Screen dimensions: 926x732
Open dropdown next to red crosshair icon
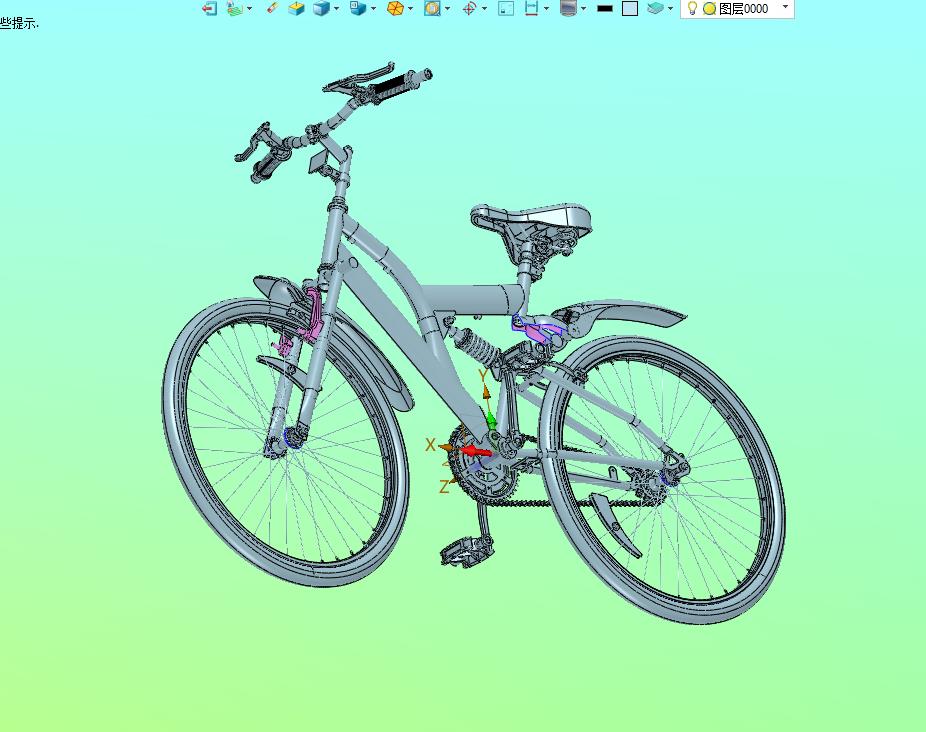[484, 8]
